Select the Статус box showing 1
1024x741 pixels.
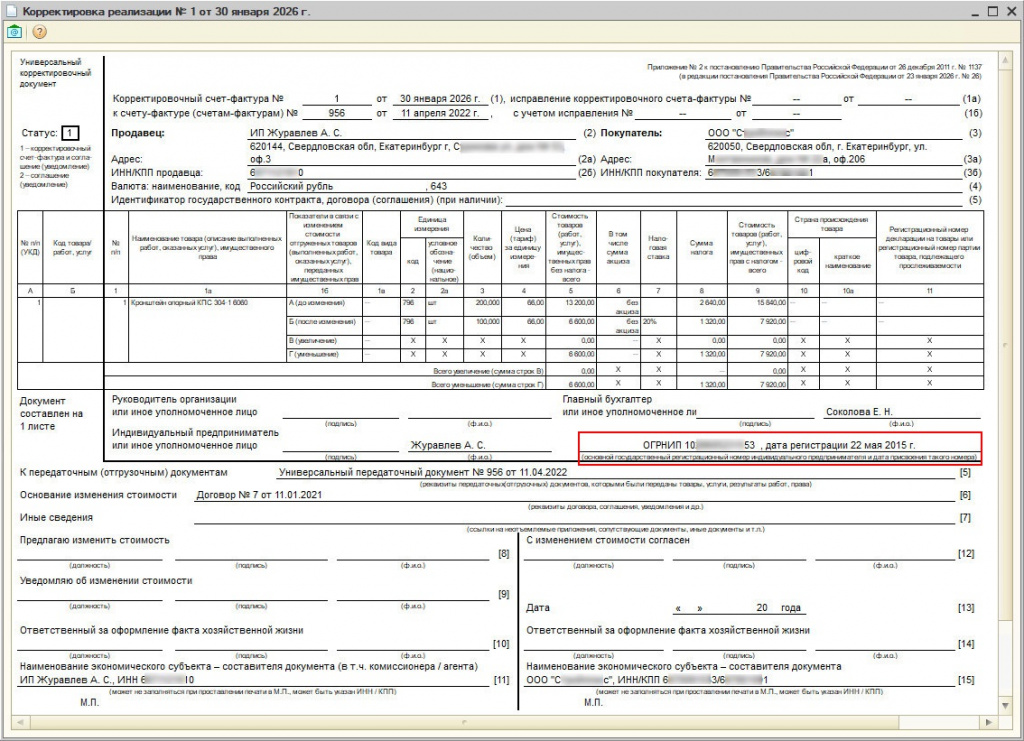coord(70,133)
